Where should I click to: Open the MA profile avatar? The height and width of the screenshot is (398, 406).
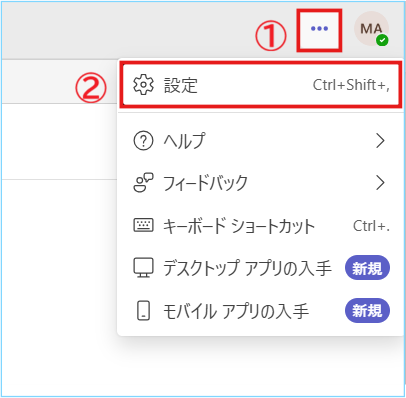(x=371, y=29)
